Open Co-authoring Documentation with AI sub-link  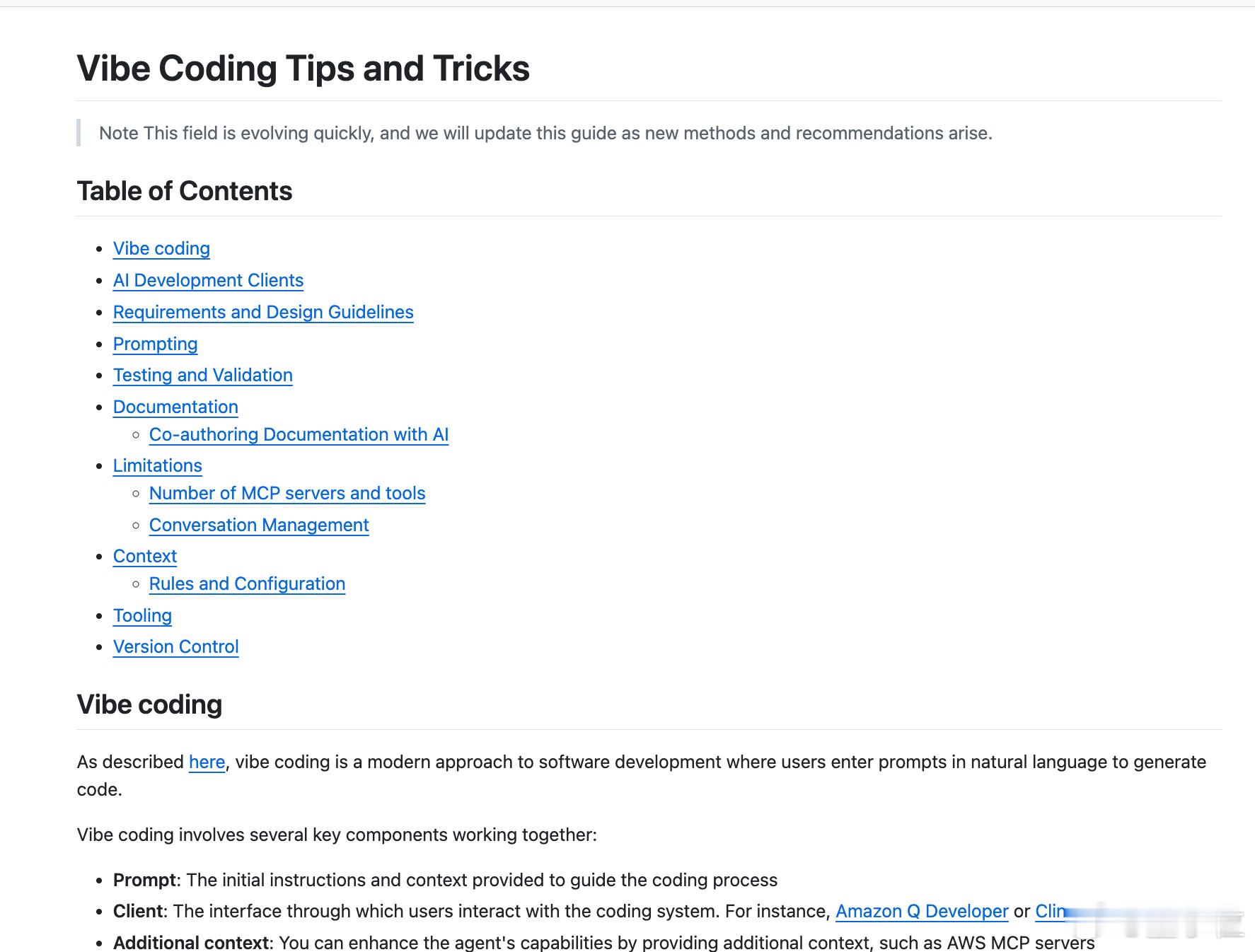299,435
